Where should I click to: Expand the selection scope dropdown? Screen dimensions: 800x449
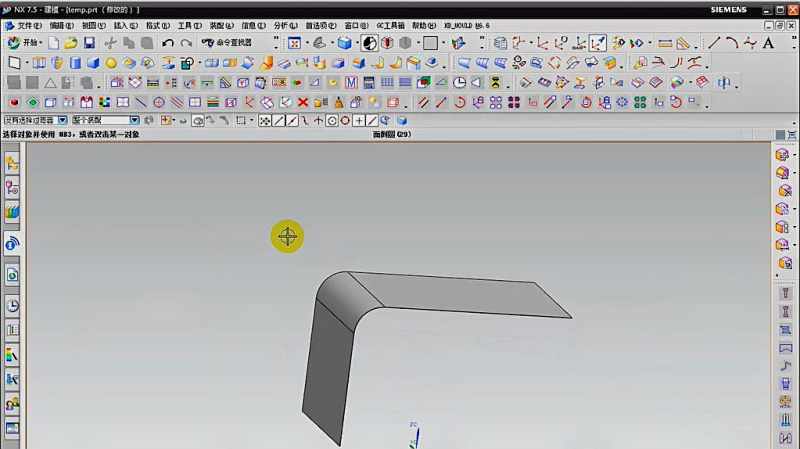[134, 120]
